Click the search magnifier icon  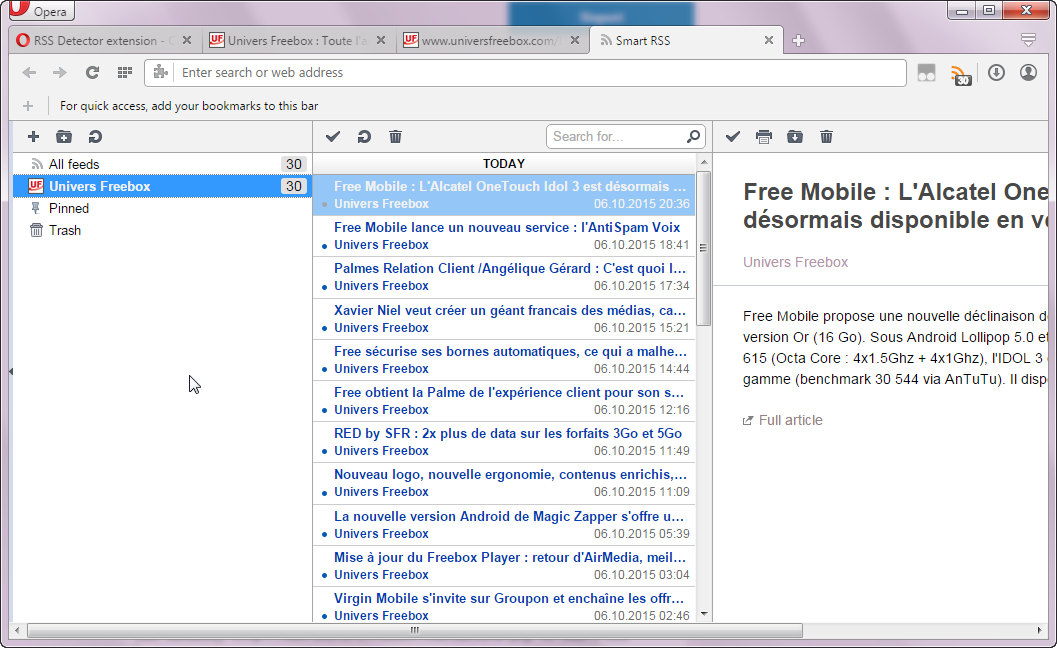(693, 136)
